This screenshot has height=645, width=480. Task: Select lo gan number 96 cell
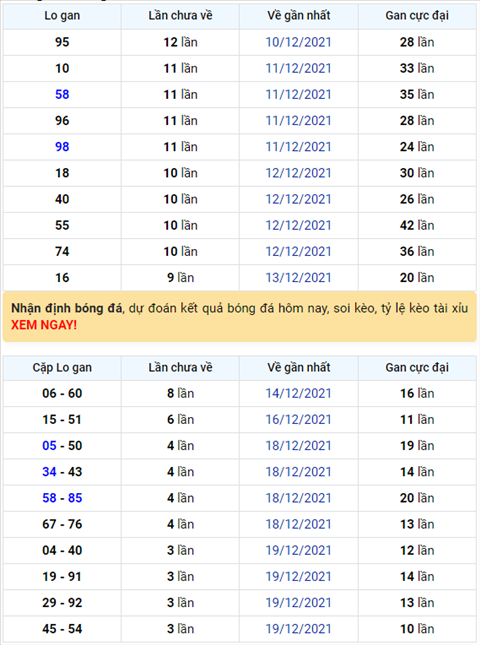click(62, 121)
